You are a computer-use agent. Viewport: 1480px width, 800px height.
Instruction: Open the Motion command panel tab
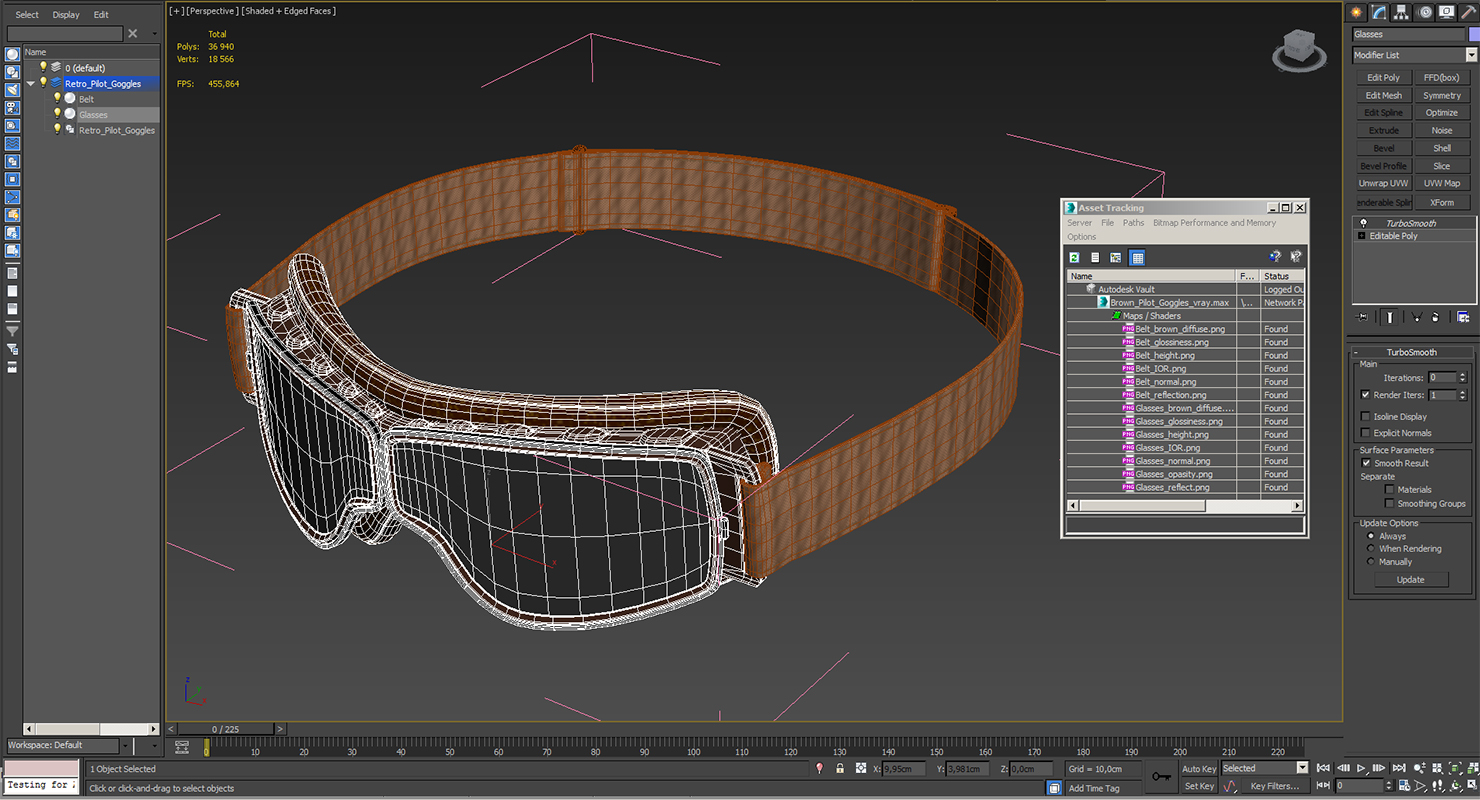pos(1425,12)
